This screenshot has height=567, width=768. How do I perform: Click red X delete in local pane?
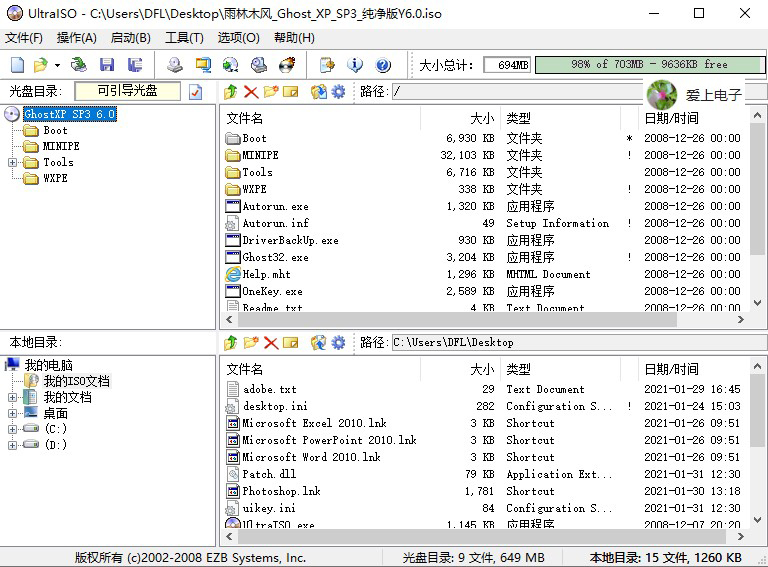click(271, 343)
